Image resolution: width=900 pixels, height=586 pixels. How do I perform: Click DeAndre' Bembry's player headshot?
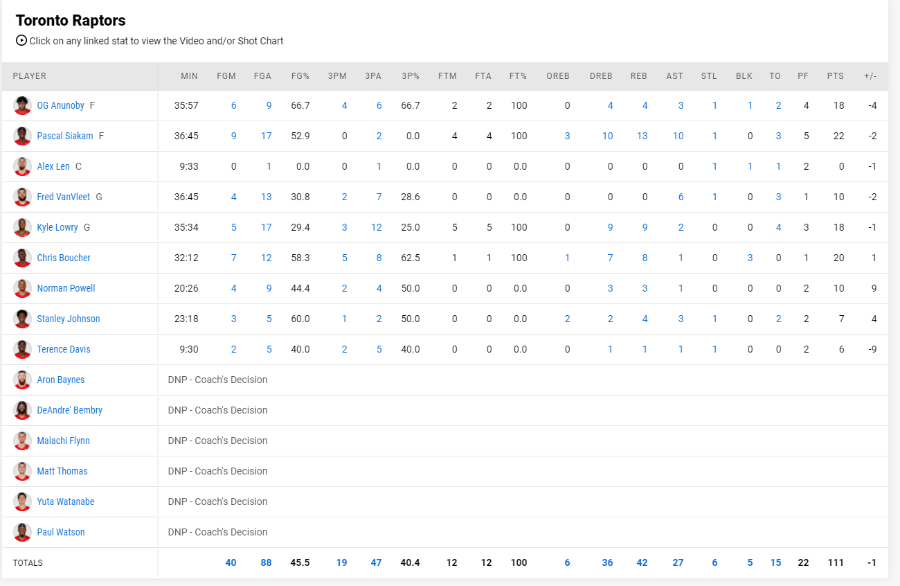click(22, 410)
